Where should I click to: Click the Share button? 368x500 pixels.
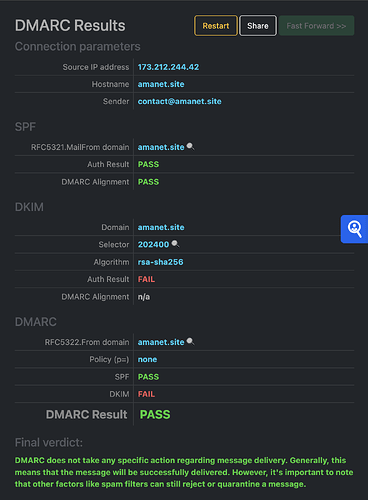258,26
